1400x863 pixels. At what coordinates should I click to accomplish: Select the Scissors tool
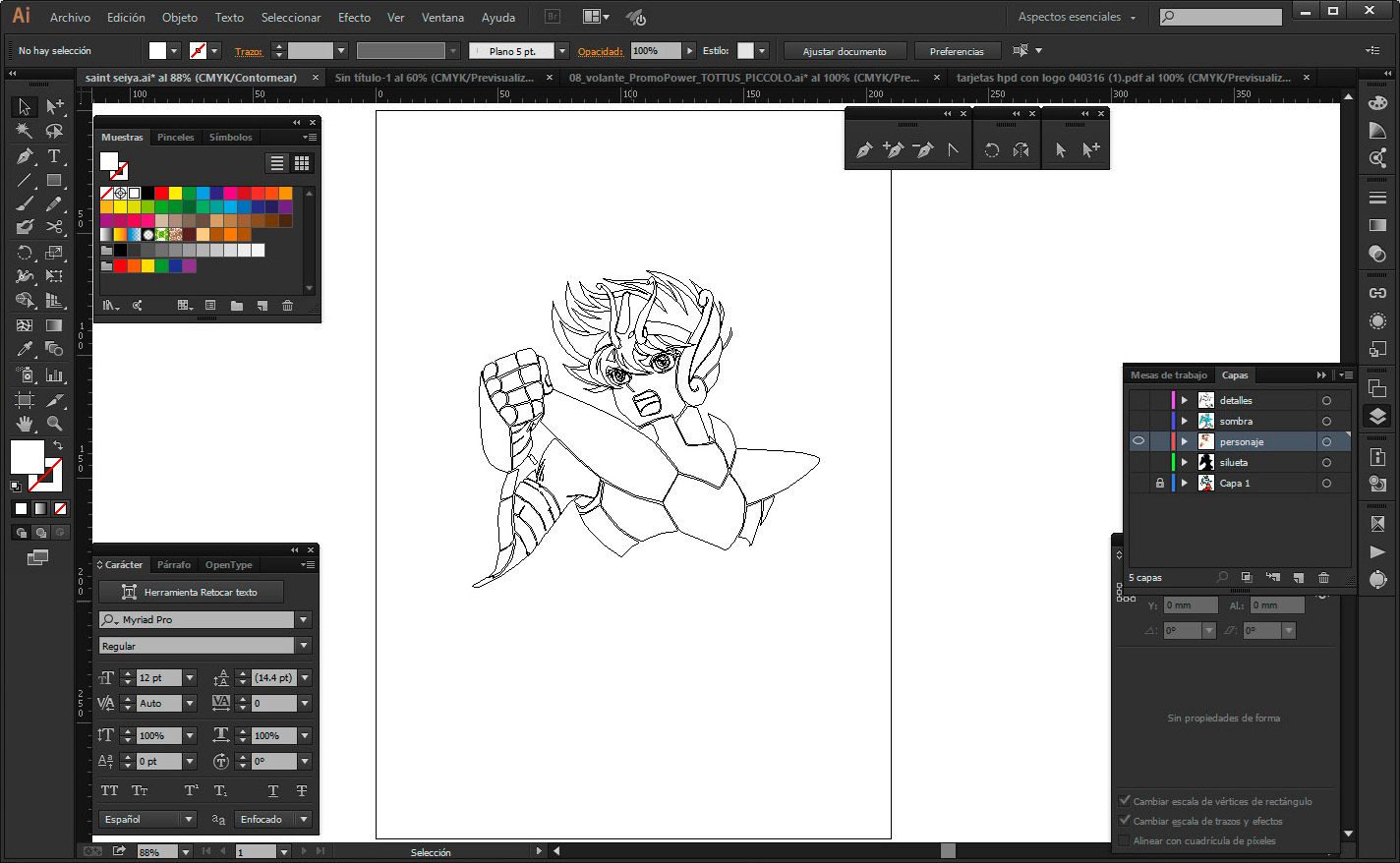coord(54,227)
